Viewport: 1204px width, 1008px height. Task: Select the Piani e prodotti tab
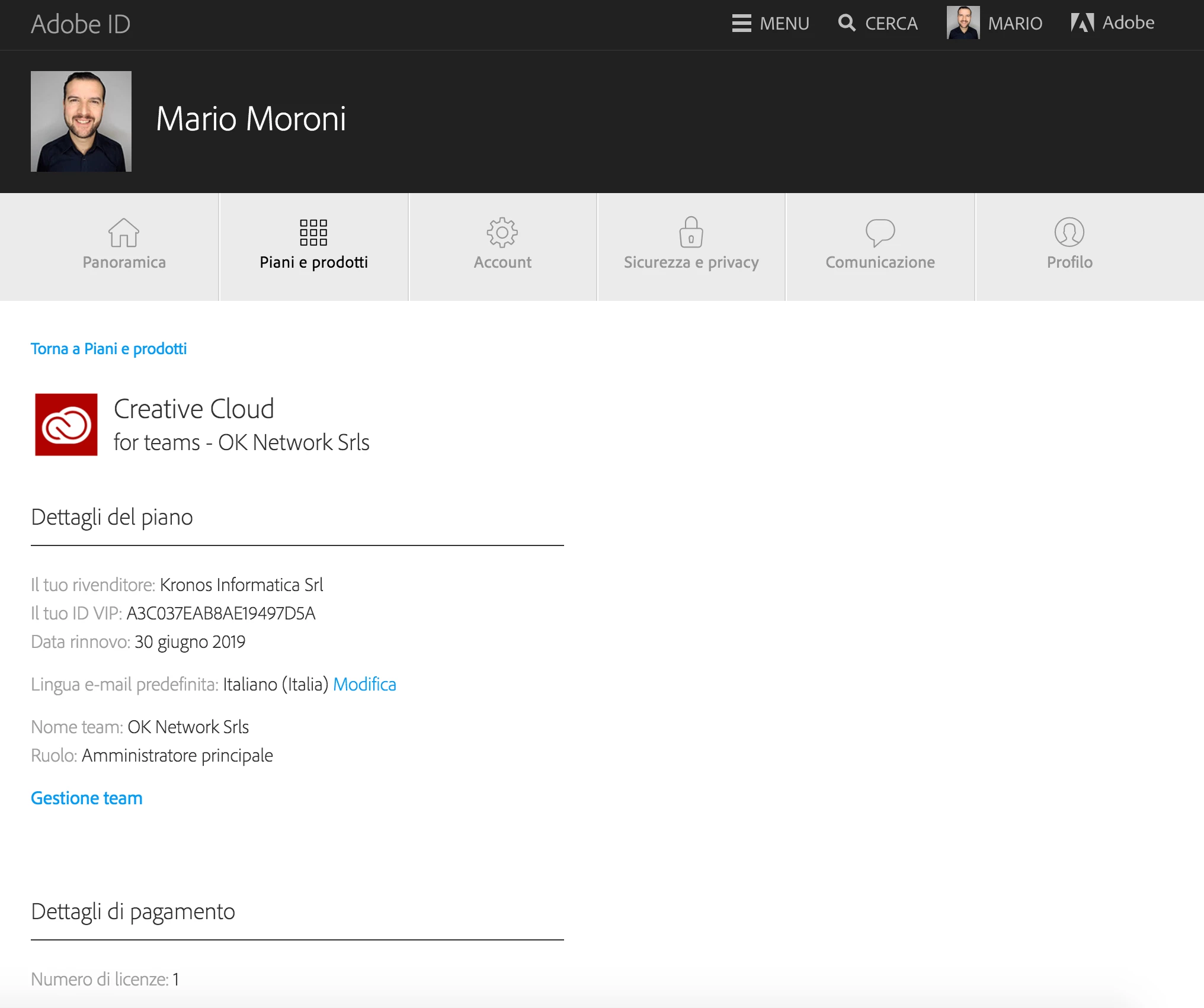click(314, 247)
